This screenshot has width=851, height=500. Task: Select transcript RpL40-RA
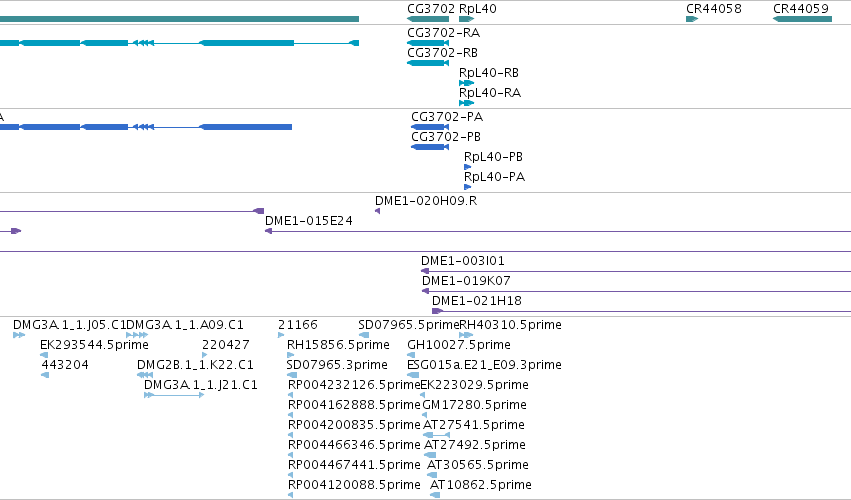466,103
